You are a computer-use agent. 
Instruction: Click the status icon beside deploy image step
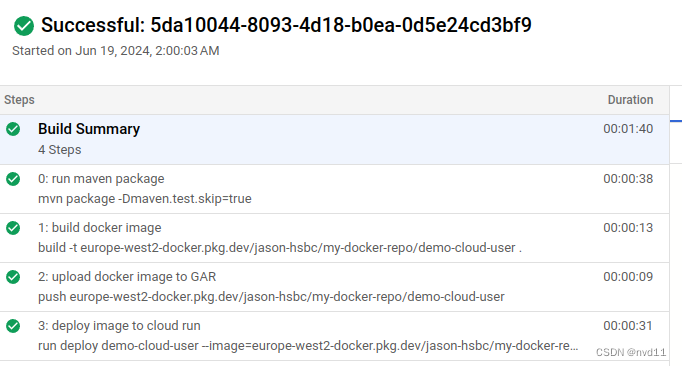pyautogui.click(x=13, y=326)
